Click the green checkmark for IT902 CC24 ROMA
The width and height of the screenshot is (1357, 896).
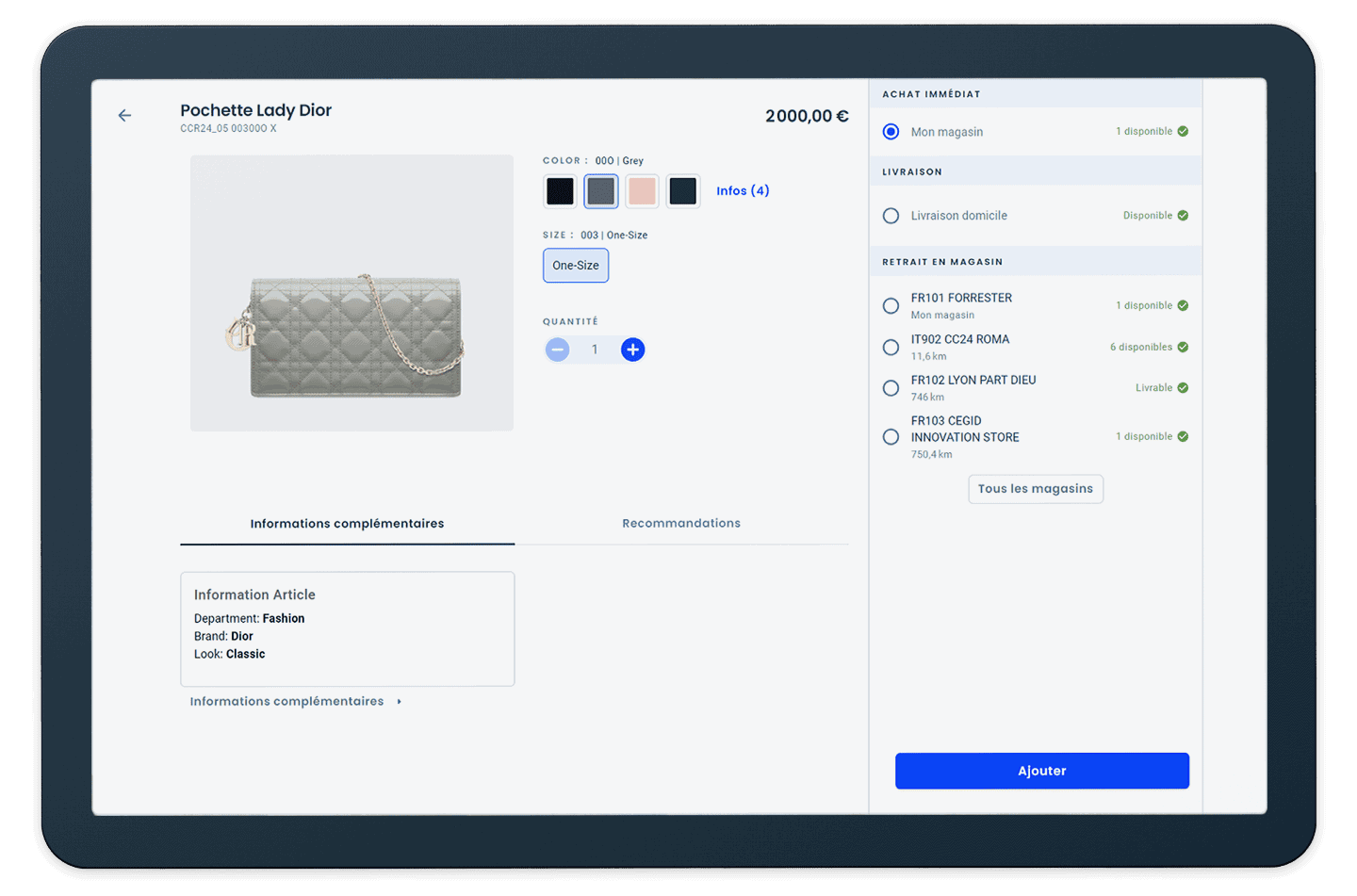[1183, 348]
